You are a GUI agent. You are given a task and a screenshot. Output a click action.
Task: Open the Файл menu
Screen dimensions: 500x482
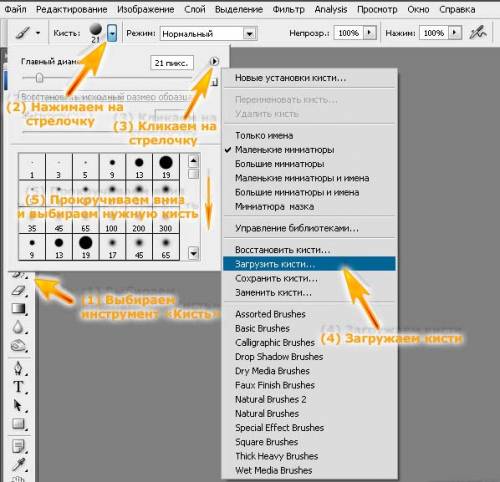tap(15, 9)
